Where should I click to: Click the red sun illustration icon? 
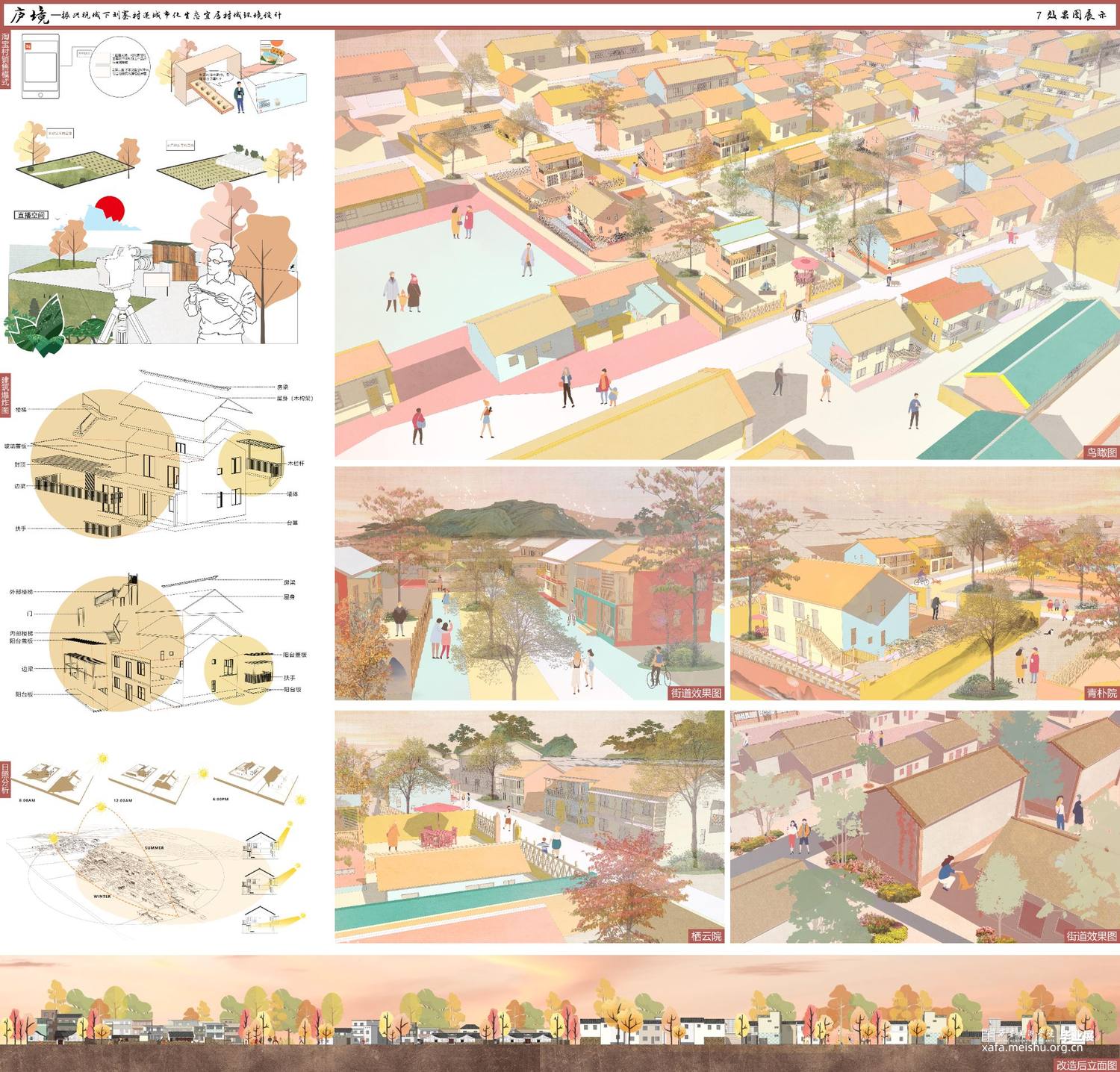point(109,209)
